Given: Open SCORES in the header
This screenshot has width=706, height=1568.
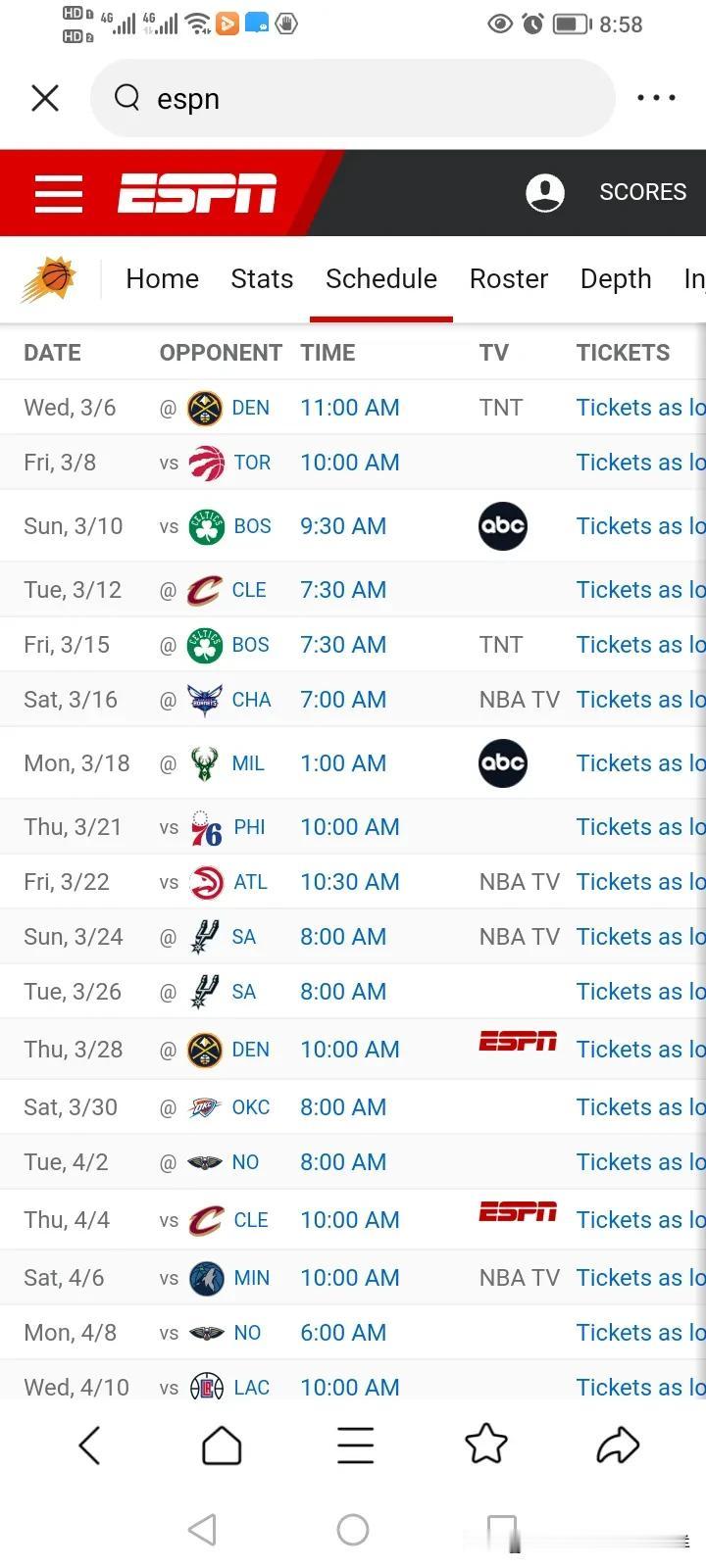Looking at the screenshot, I should pyautogui.click(x=643, y=192).
